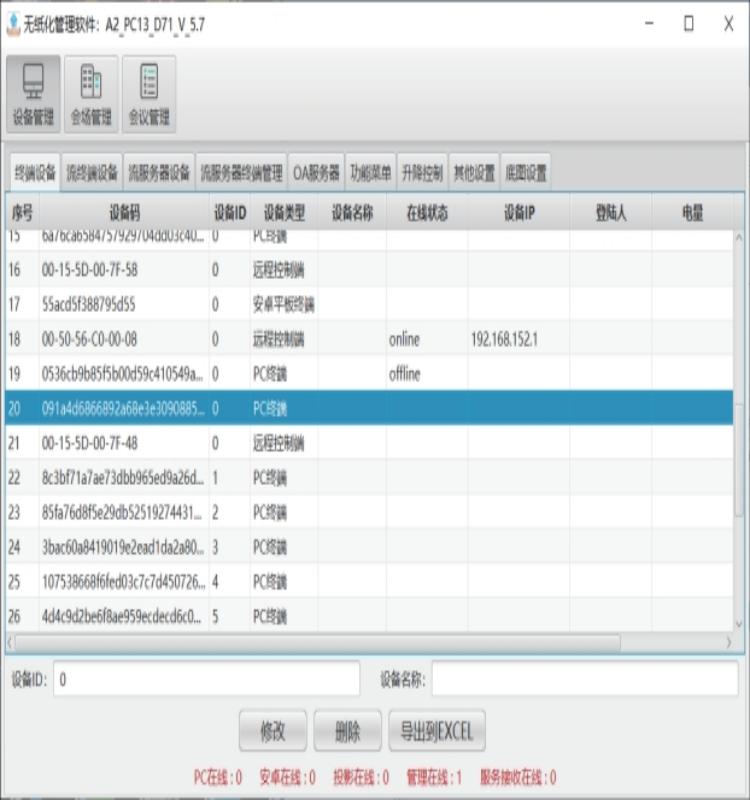The image size is (750, 800).
Task: Select the 升降控制 tab
Action: coord(421,173)
